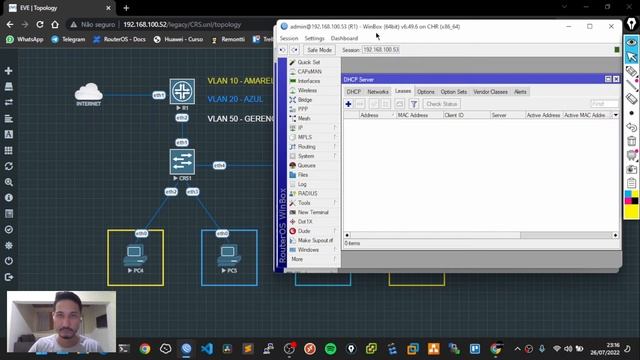The width and height of the screenshot is (640, 360).
Task: Click the R1 router node in topology
Action: point(182,91)
